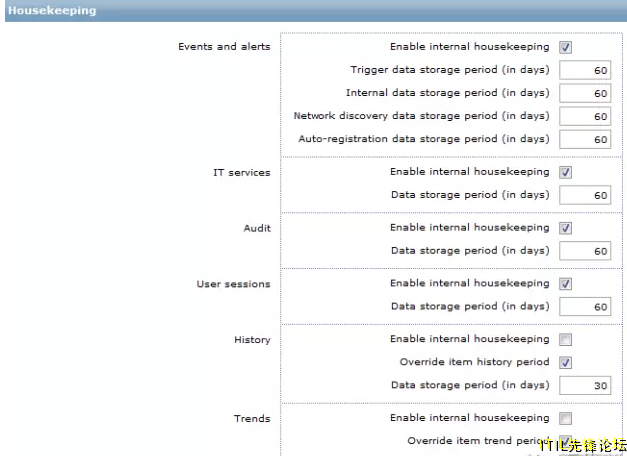Click Trigger data storage period field
This screenshot has height=456, width=627.
coord(585,70)
